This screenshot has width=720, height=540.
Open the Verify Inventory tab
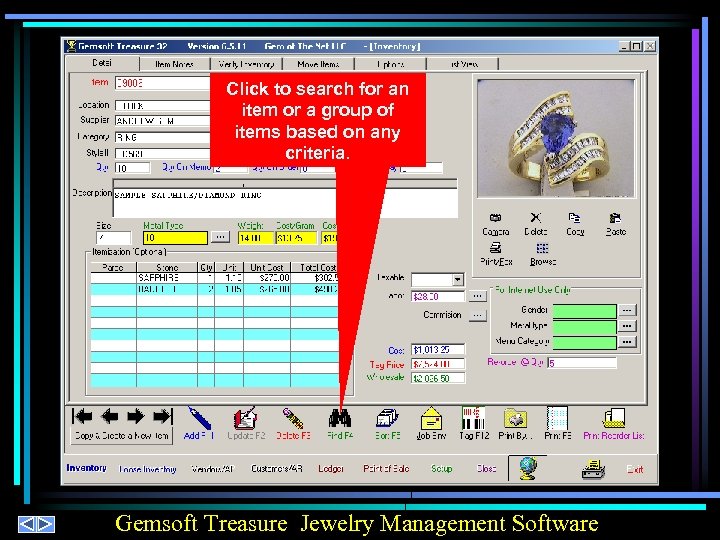pyautogui.click(x=246, y=64)
